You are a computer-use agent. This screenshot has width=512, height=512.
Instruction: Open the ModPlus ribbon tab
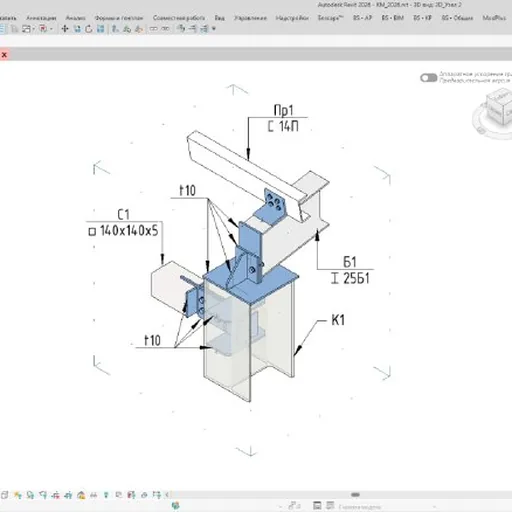coord(494,18)
